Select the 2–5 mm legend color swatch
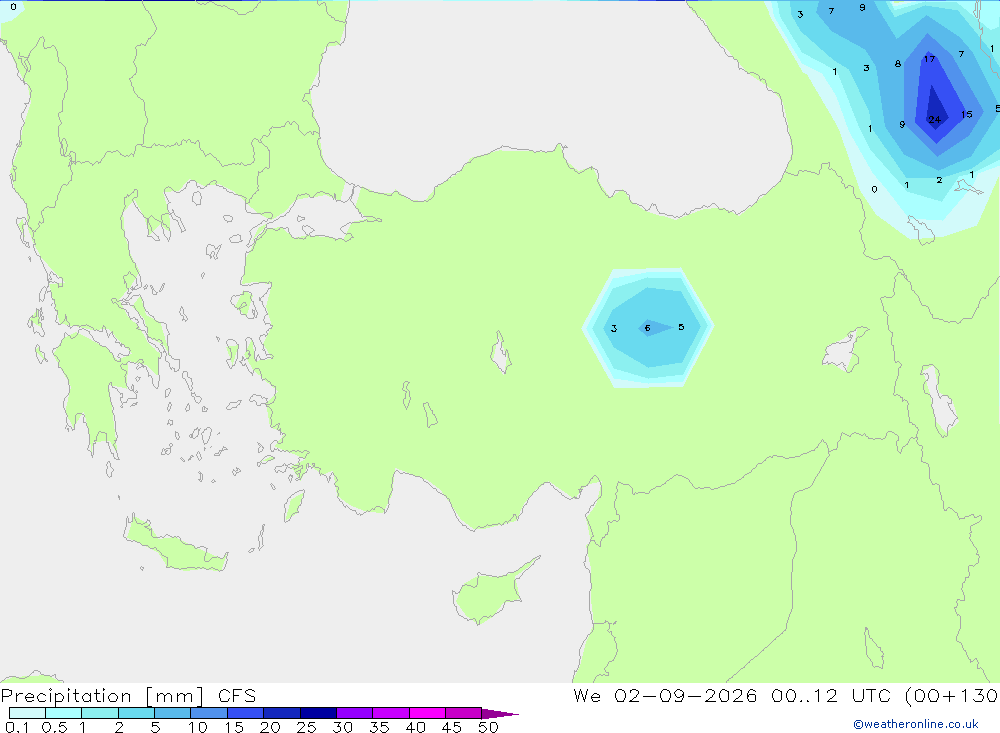The height and width of the screenshot is (733, 1000). [136, 713]
